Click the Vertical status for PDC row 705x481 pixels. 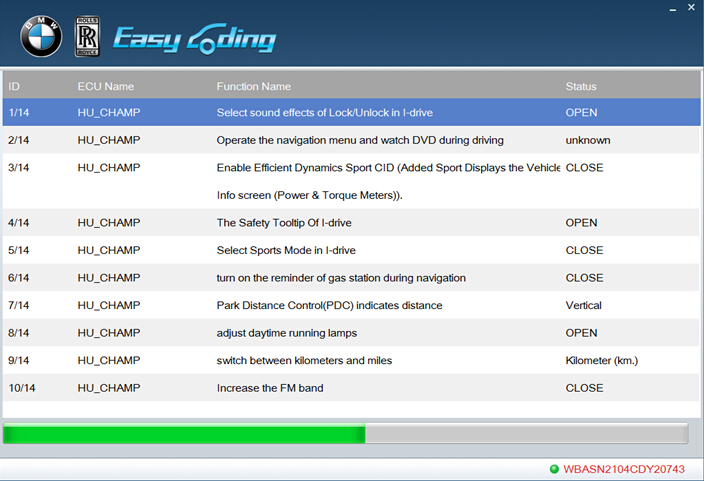click(x=583, y=305)
